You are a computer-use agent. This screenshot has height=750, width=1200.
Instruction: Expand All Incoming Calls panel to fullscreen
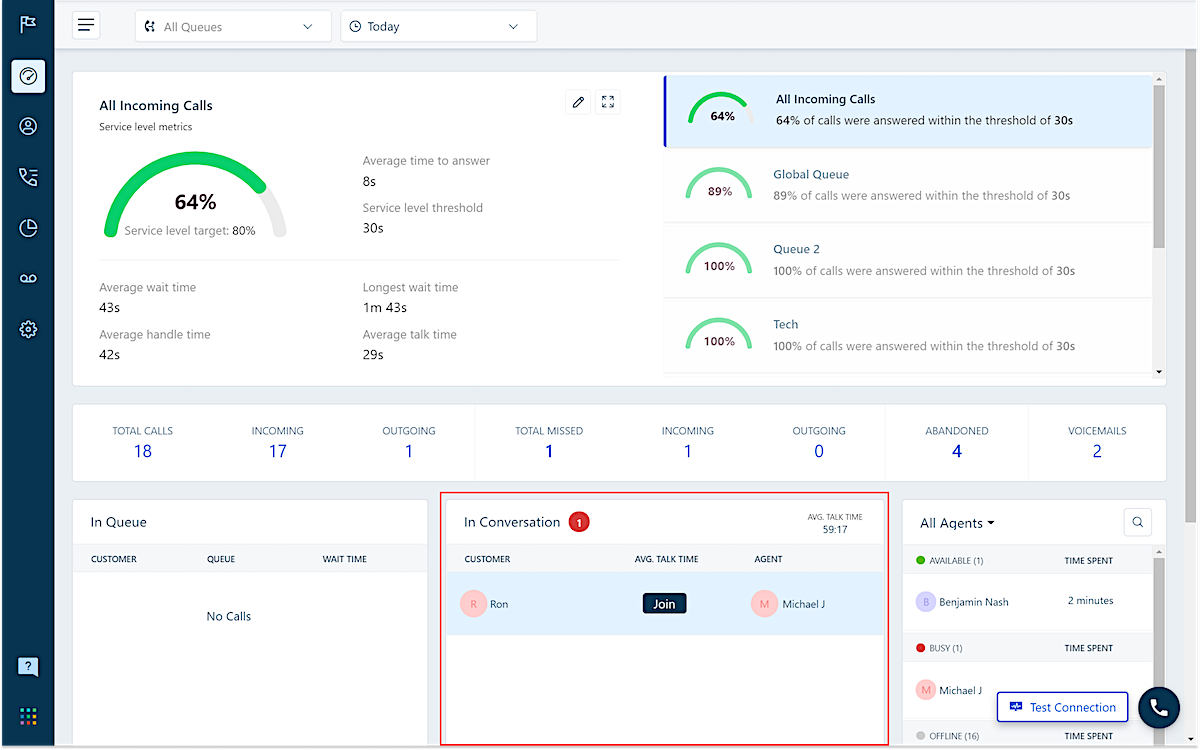(x=608, y=101)
